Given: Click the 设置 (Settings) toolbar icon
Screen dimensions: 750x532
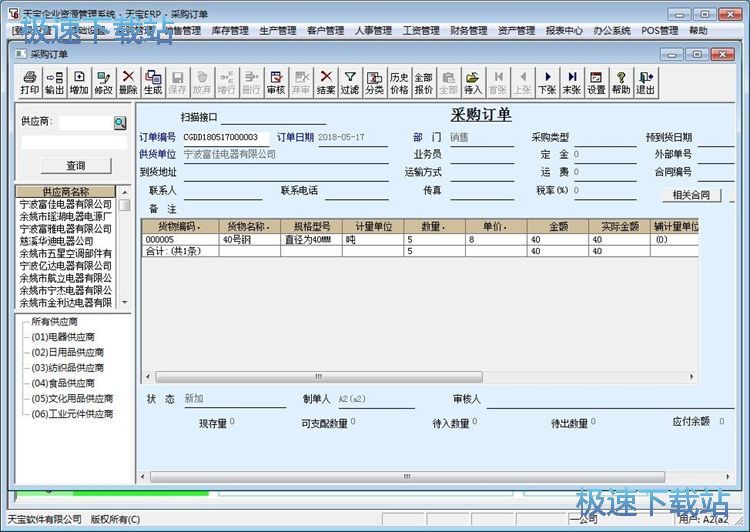Looking at the screenshot, I should 596,82.
